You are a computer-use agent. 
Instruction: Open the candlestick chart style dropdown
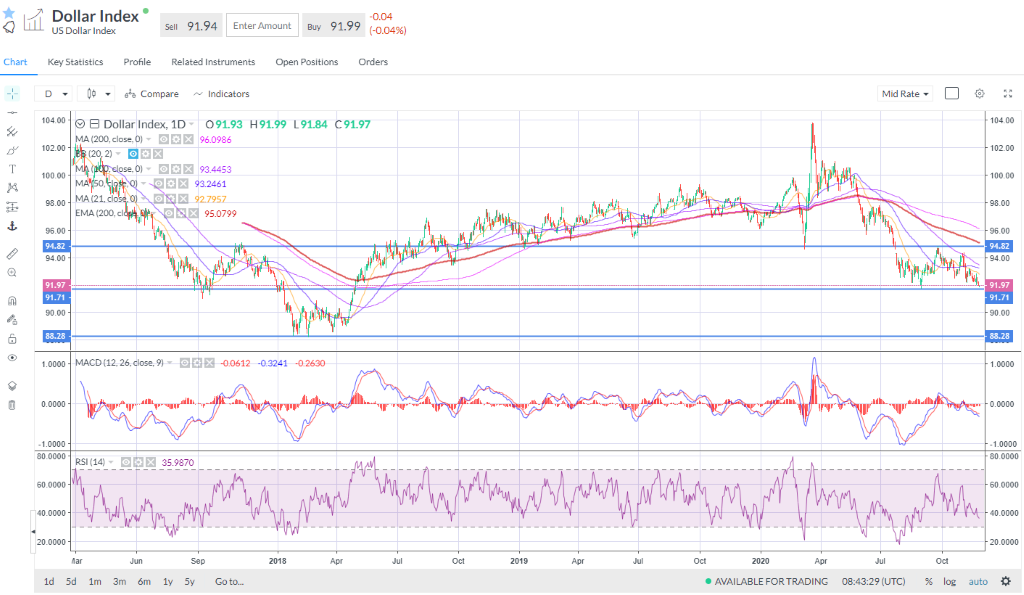[x=97, y=93]
